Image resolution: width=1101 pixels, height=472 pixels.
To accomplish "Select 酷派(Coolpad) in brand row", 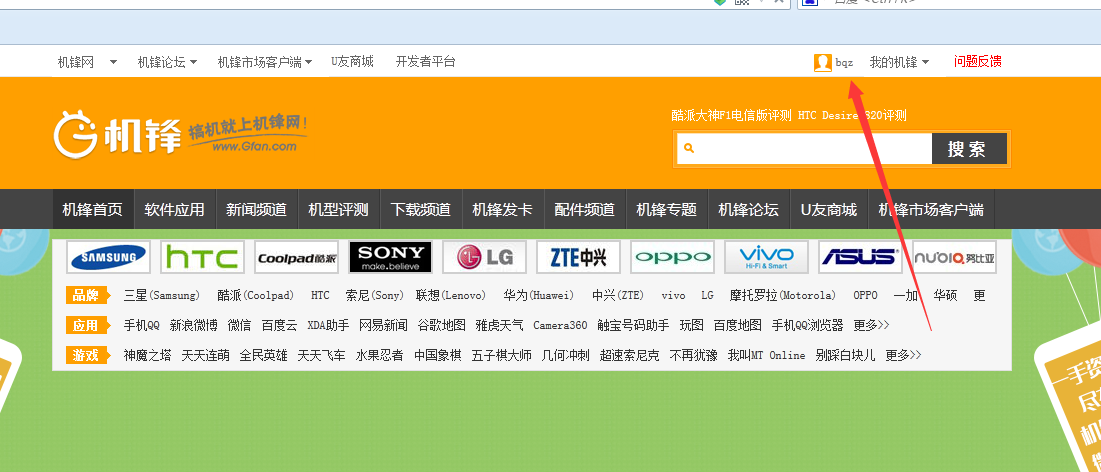I will [x=256, y=296].
